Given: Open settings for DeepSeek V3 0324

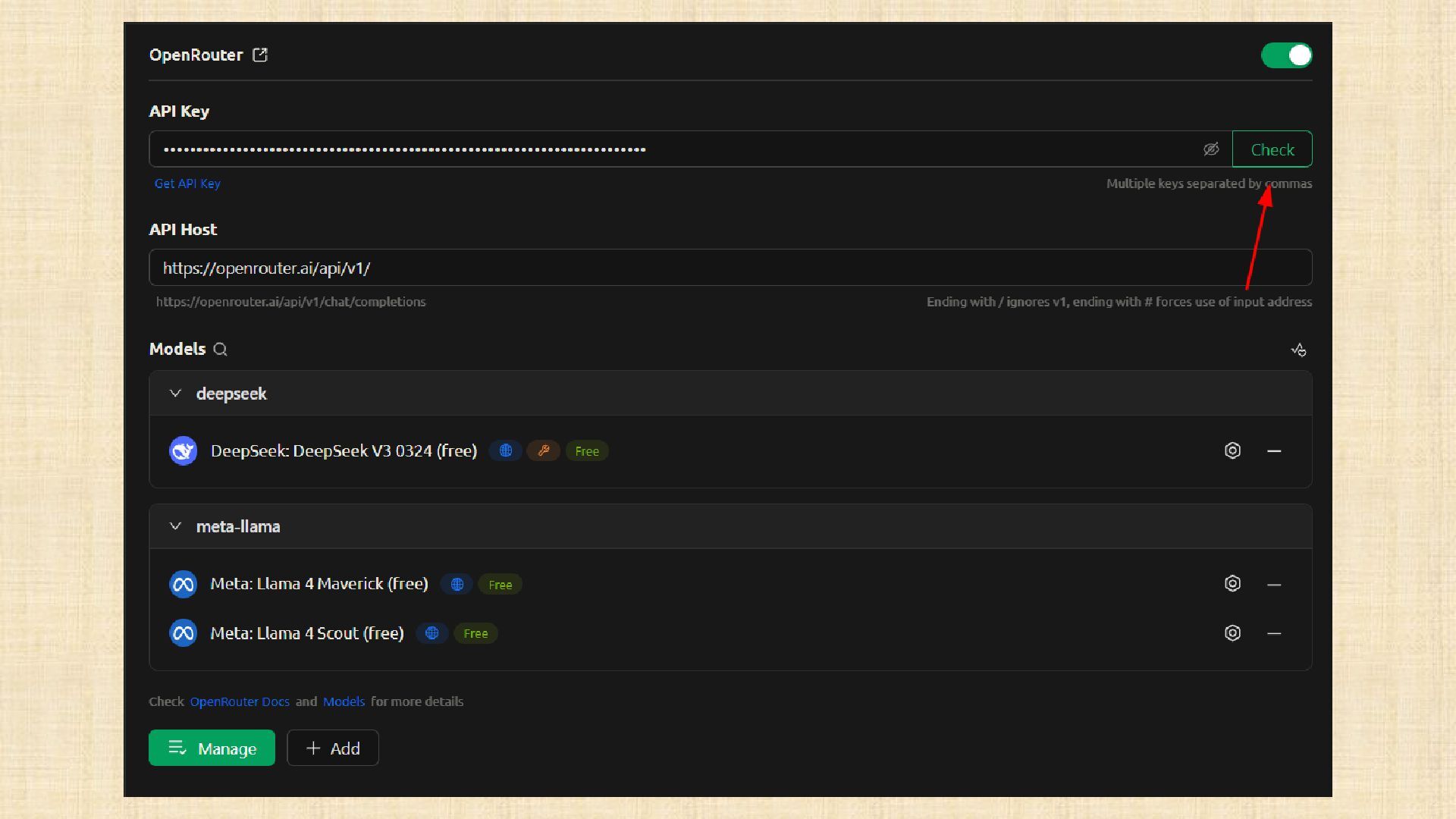Looking at the screenshot, I should point(1232,450).
